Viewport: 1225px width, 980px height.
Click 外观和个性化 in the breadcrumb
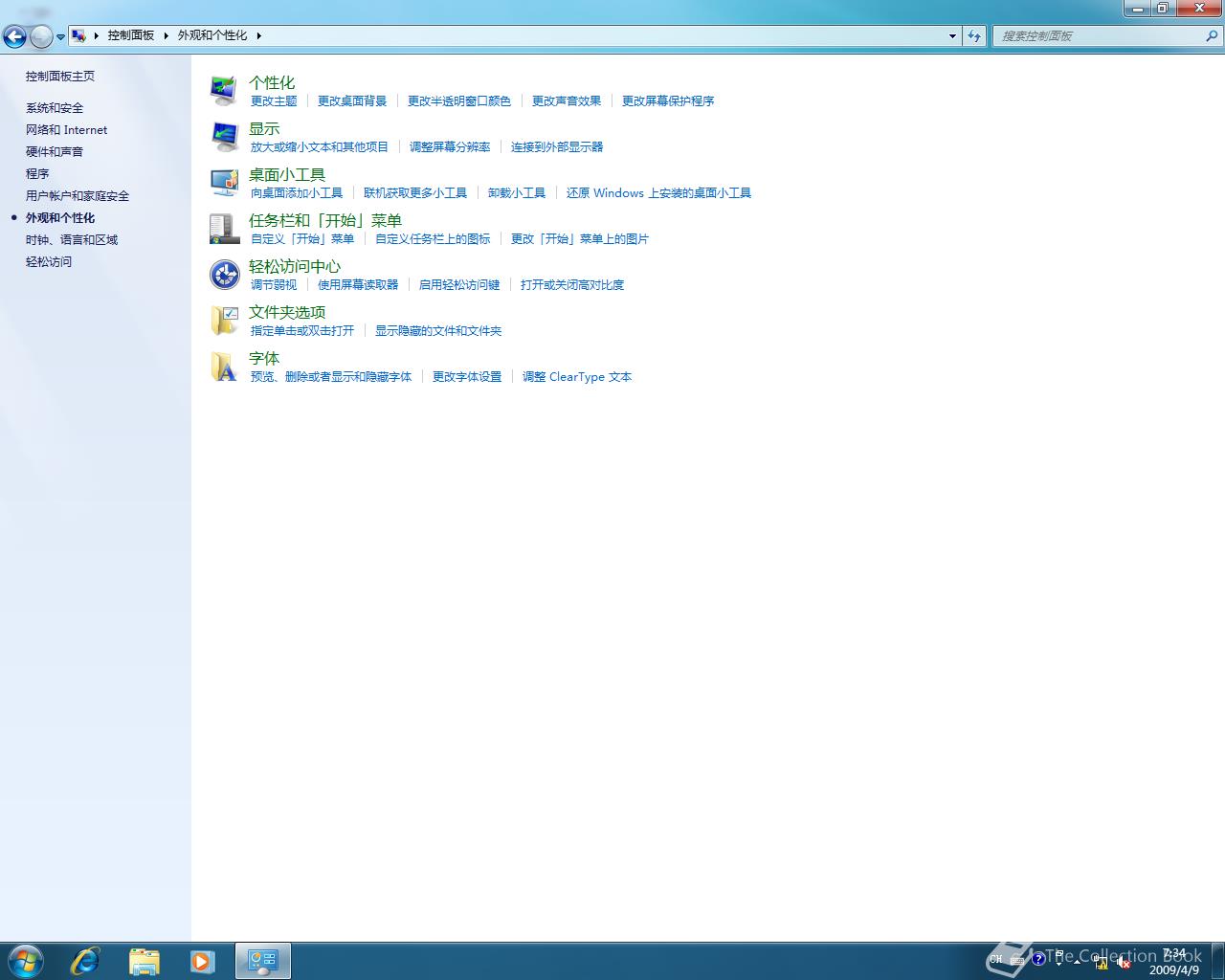pyautogui.click(x=212, y=35)
